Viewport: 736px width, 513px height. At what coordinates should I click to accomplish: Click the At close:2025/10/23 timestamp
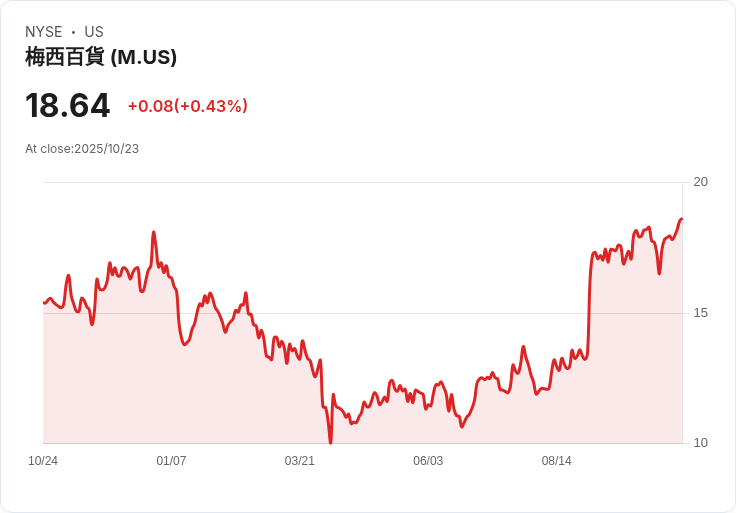click(x=82, y=149)
